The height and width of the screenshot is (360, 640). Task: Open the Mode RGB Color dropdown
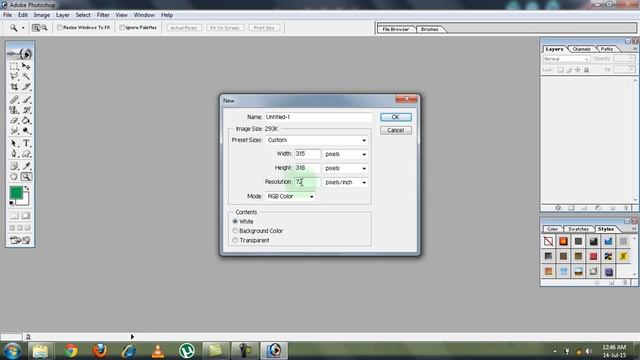point(291,196)
